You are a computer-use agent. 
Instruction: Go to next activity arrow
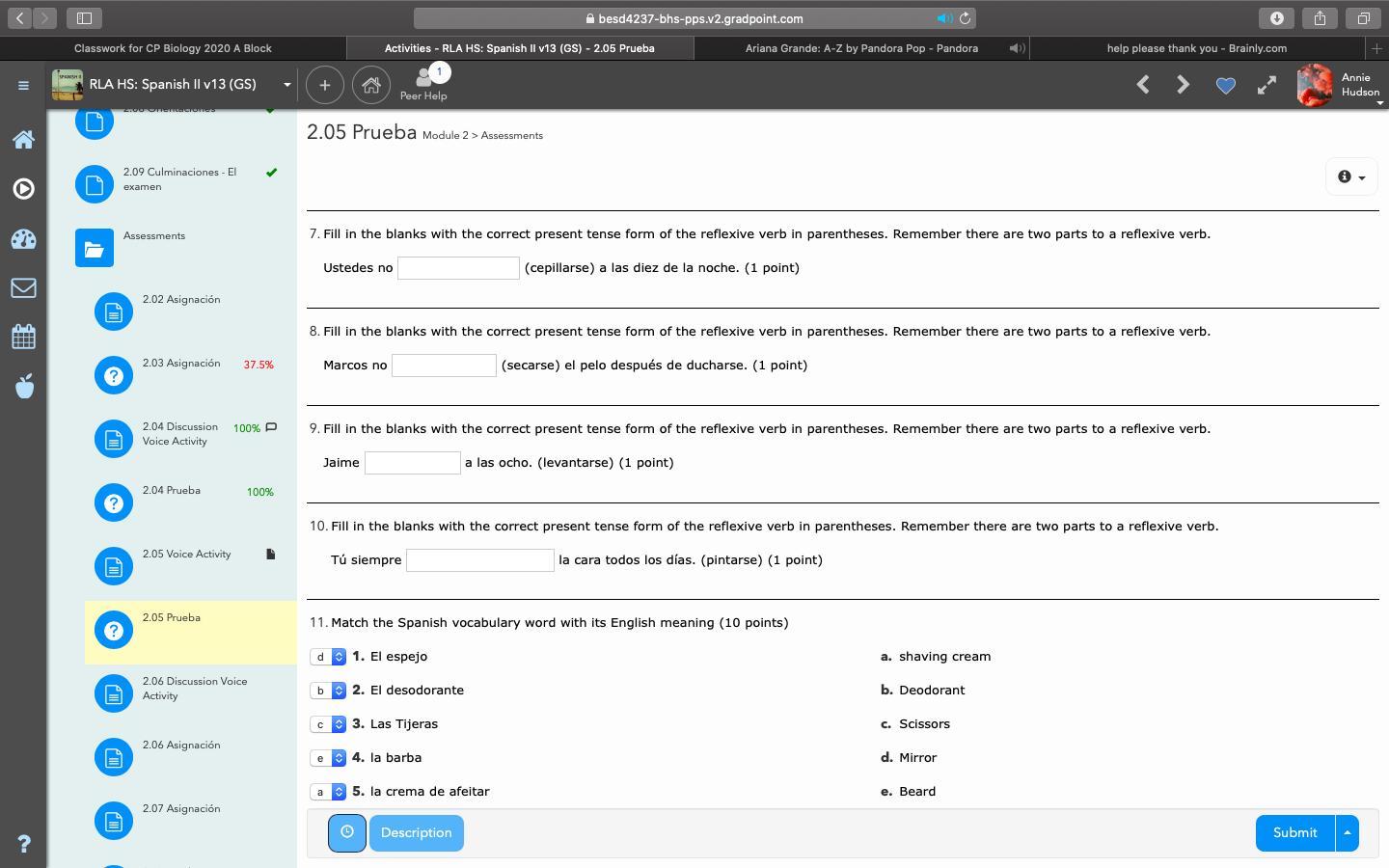[x=1184, y=85]
